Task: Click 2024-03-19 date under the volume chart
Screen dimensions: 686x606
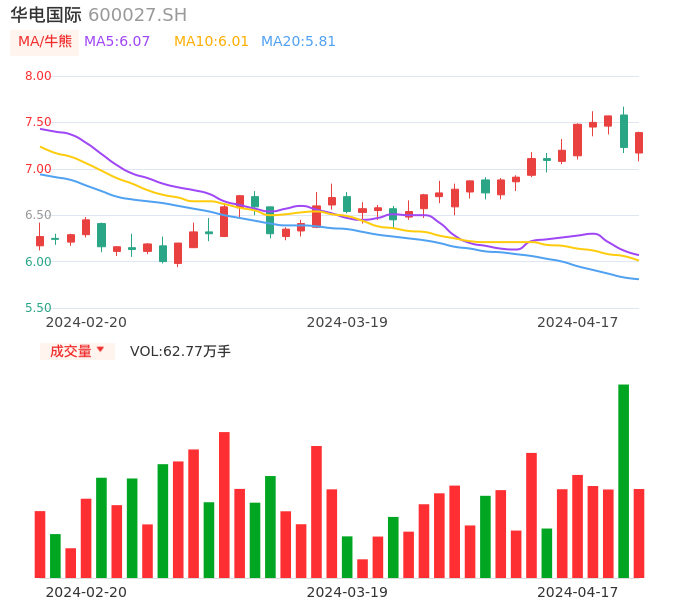Action: [x=347, y=592]
